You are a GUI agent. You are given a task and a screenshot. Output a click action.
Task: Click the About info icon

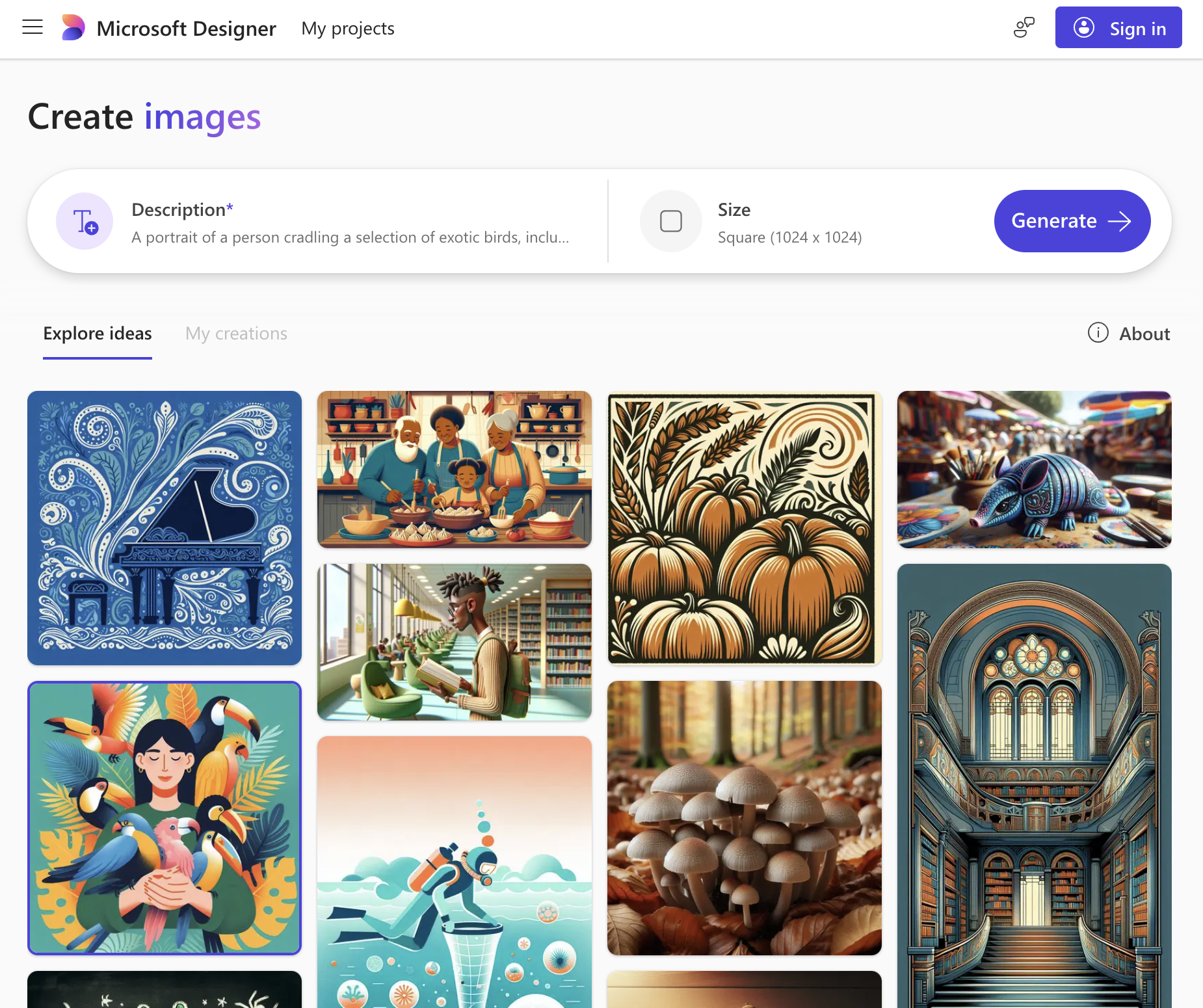(x=1098, y=333)
